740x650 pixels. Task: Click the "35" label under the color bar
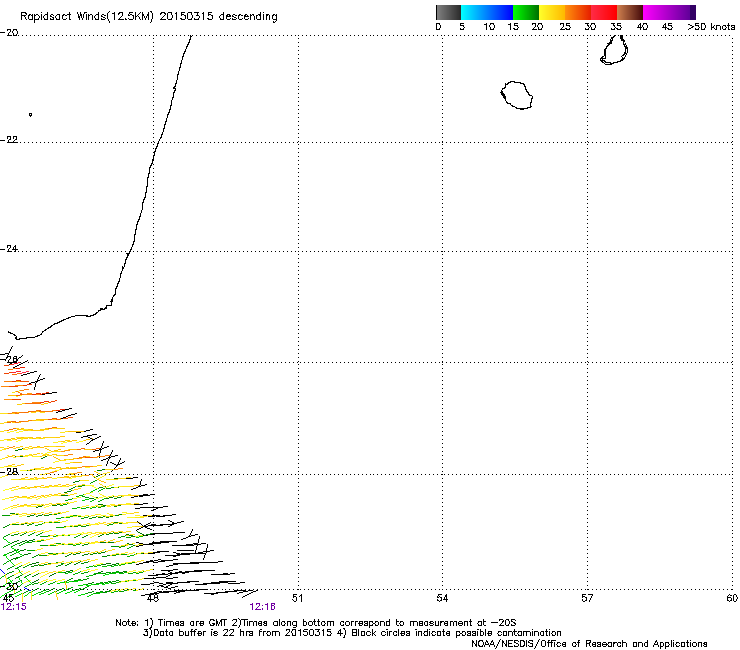pyautogui.click(x=616, y=27)
